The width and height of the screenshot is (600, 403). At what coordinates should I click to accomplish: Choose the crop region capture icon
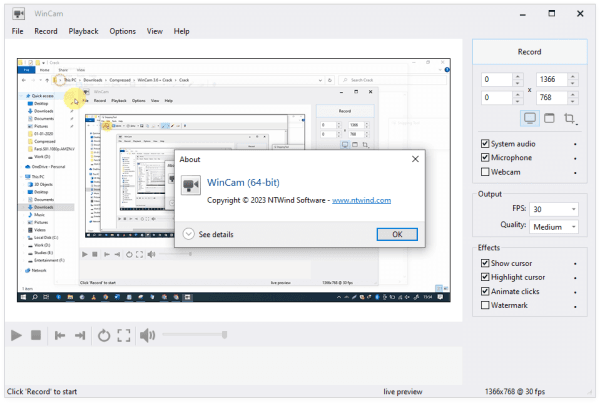point(570,118)
